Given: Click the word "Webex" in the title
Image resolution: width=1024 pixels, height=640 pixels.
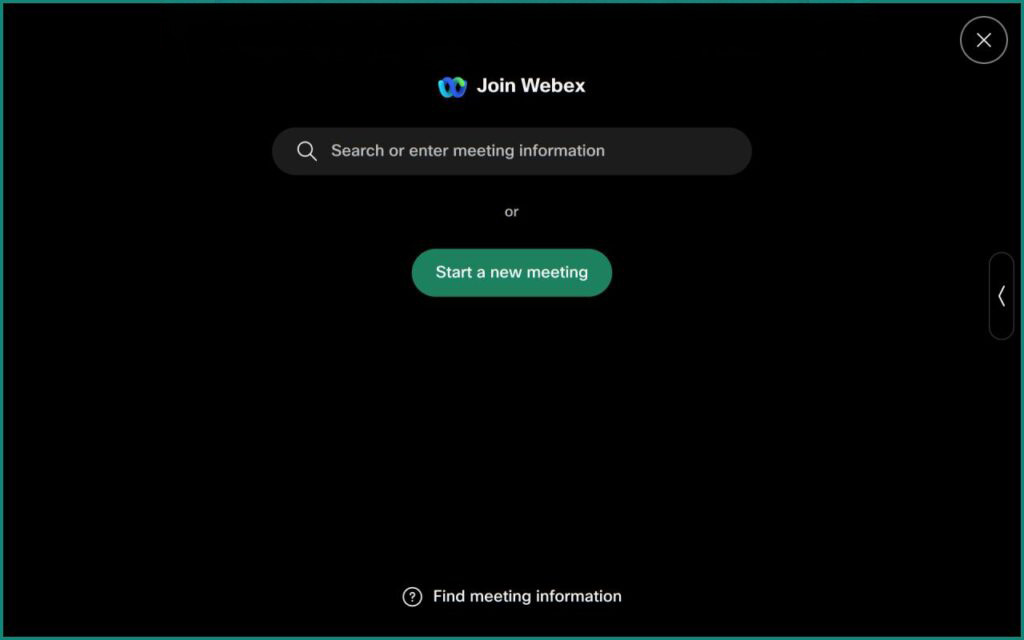Looking at the screenshot, I should (552, 86).
